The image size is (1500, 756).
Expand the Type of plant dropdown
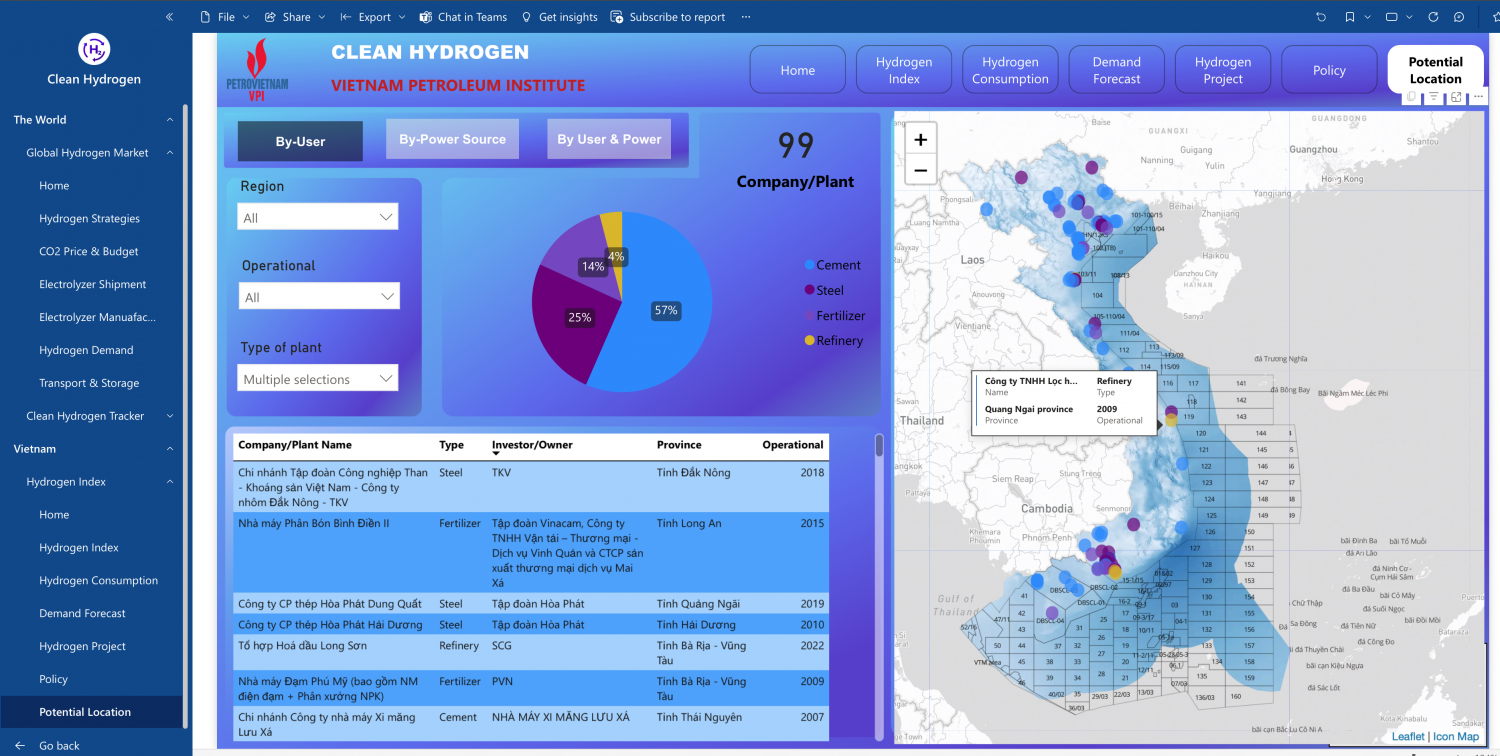tap(318, 379)
